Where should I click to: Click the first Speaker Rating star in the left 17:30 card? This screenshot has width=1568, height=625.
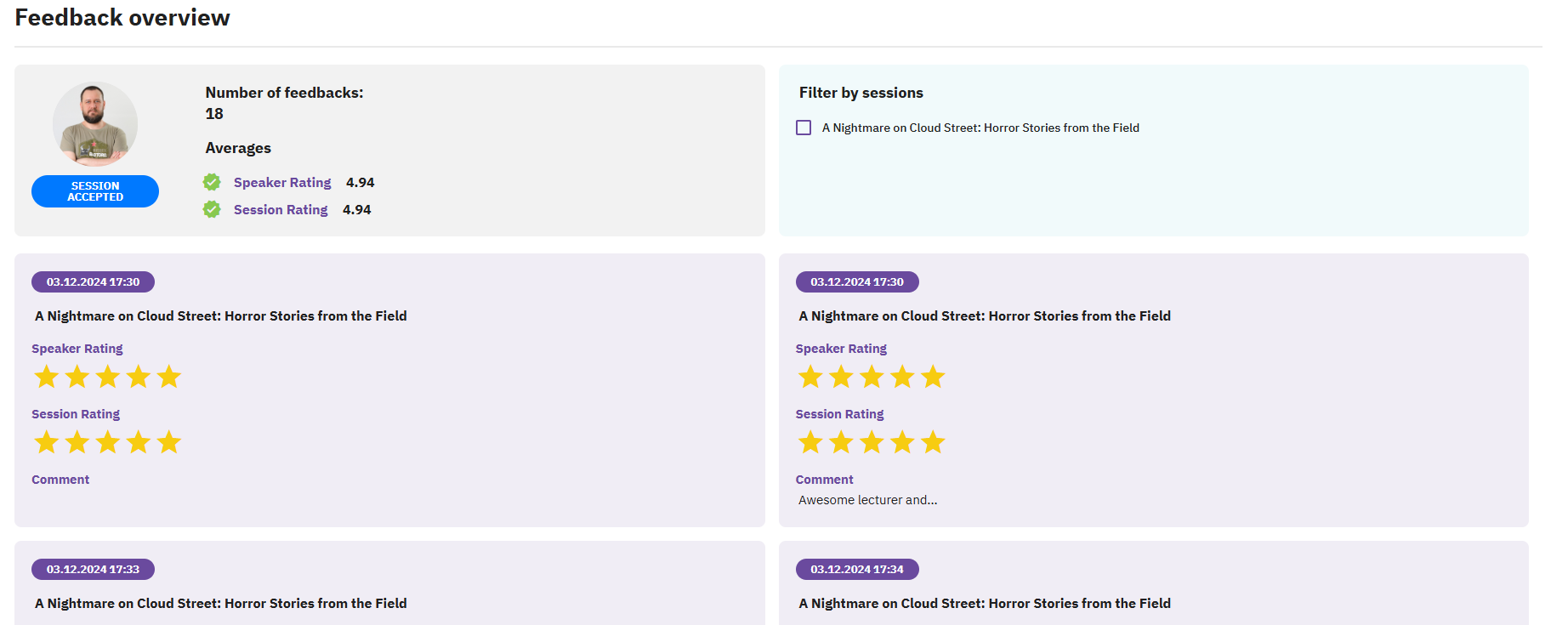[47, 377]
